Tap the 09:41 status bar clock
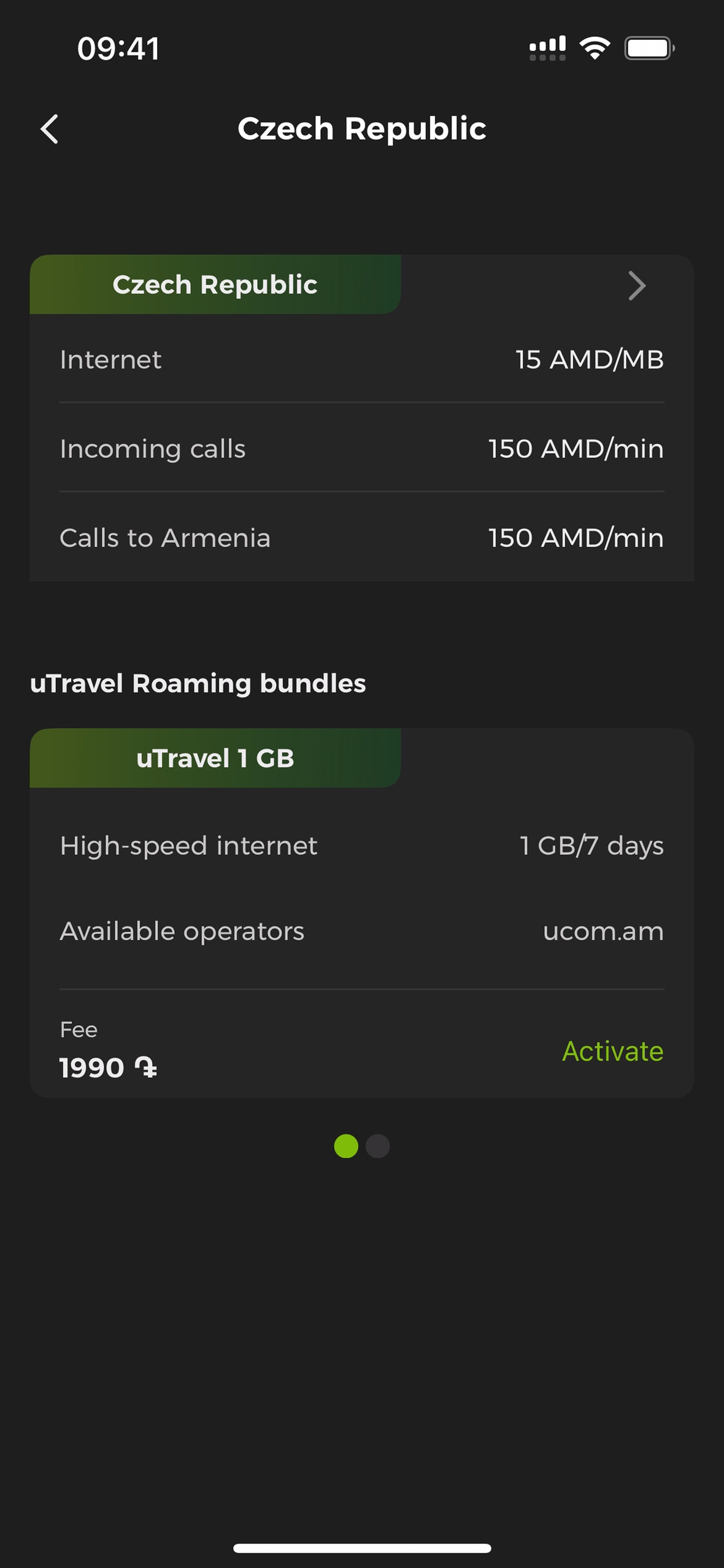The height and width of the screenshot is (1568, 724). 118,49
